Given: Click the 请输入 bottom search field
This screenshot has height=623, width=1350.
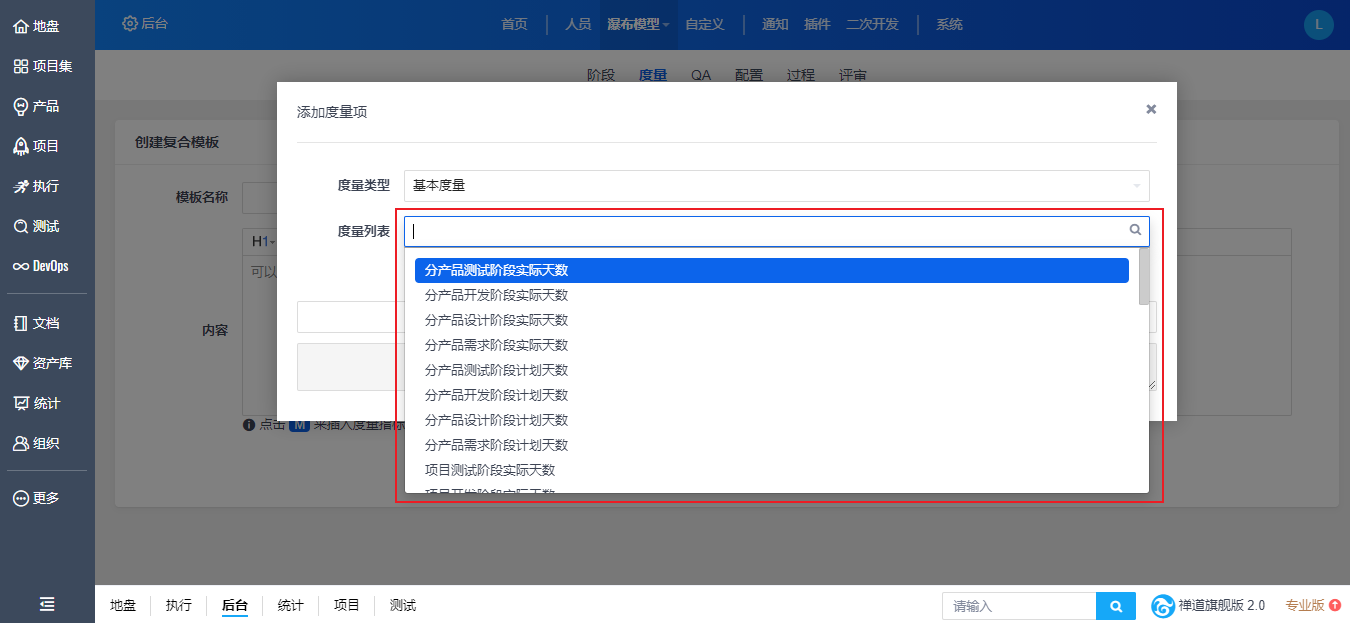Looking at the screenshot, I should tap(1019, 606).
